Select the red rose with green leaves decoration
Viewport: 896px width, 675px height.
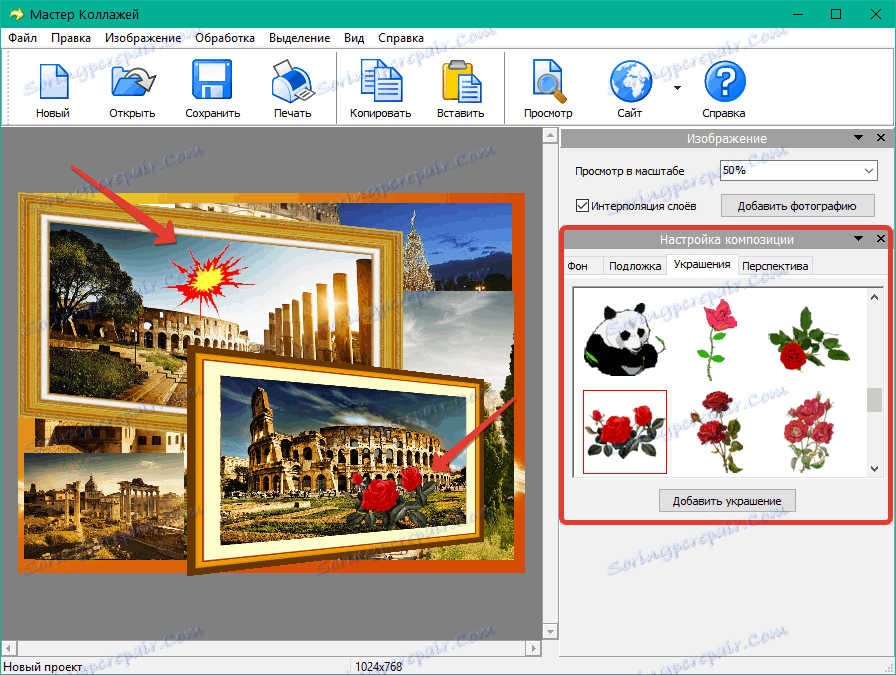tap(807, 339)
